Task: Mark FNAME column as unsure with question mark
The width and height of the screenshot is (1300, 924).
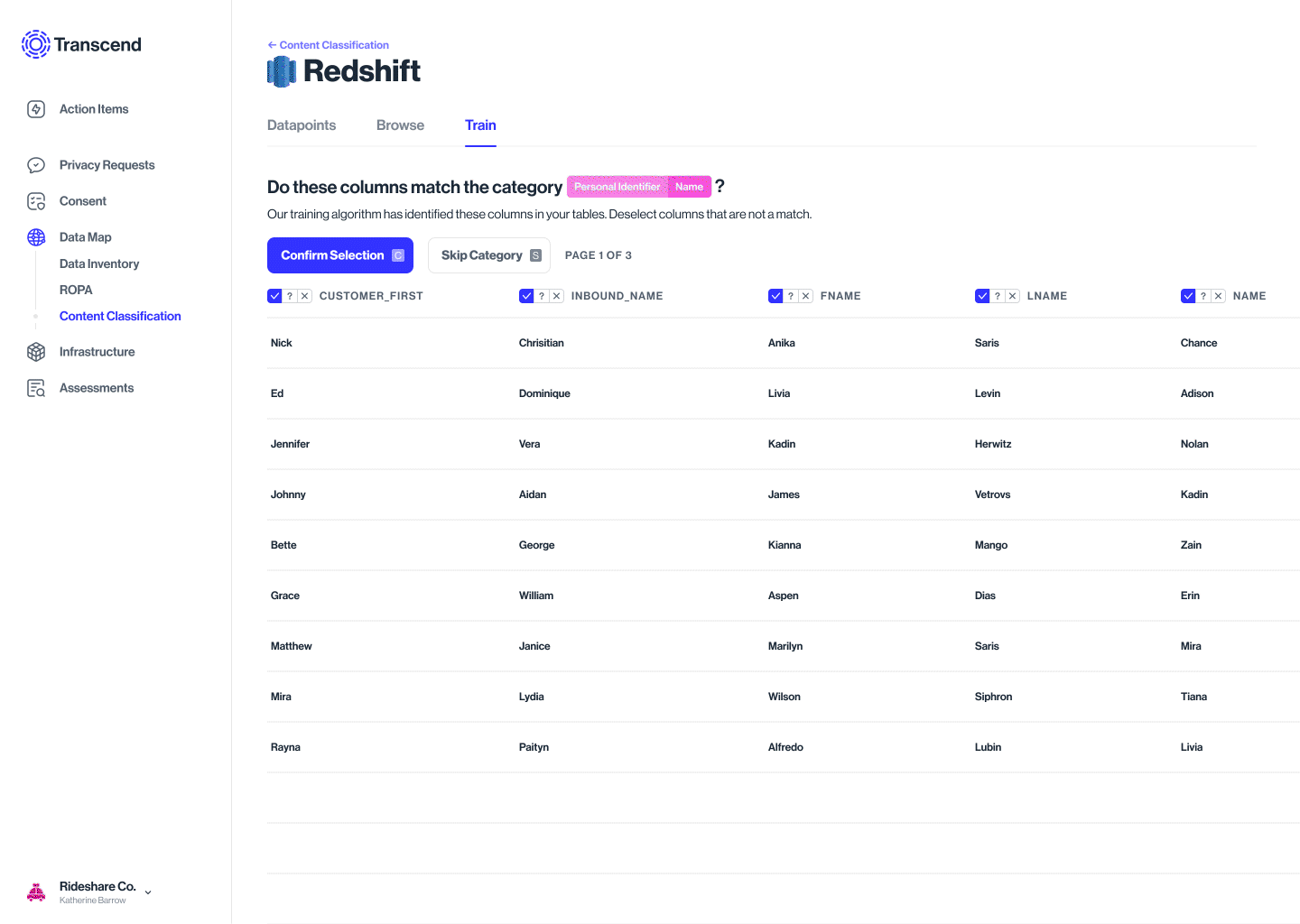Action: click(x=791, y=296)
